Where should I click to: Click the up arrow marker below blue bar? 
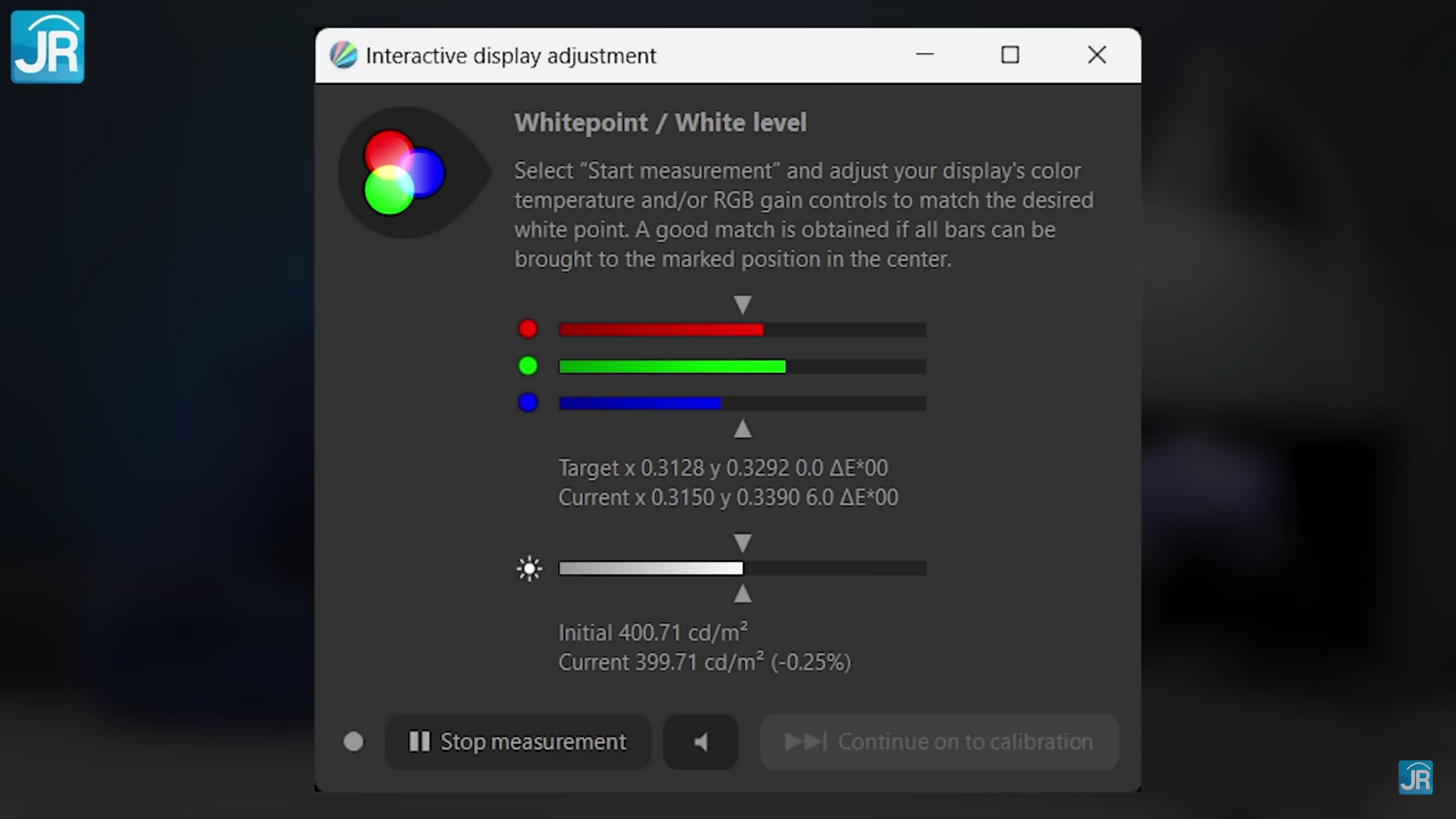tap(742, 430)
